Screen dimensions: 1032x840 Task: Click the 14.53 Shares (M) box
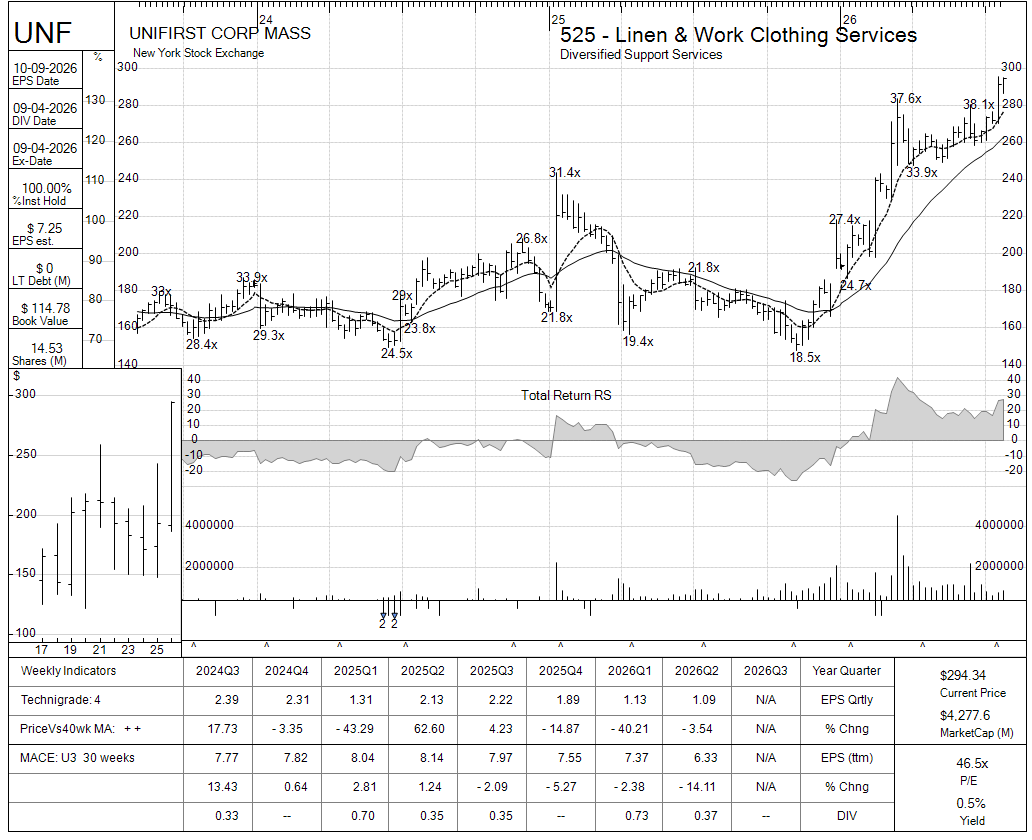(45, 349)
